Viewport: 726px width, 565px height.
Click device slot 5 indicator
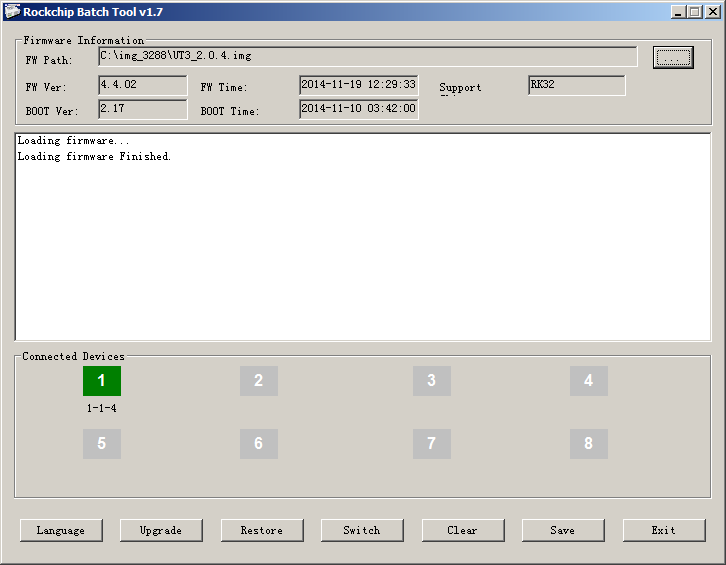101,444
